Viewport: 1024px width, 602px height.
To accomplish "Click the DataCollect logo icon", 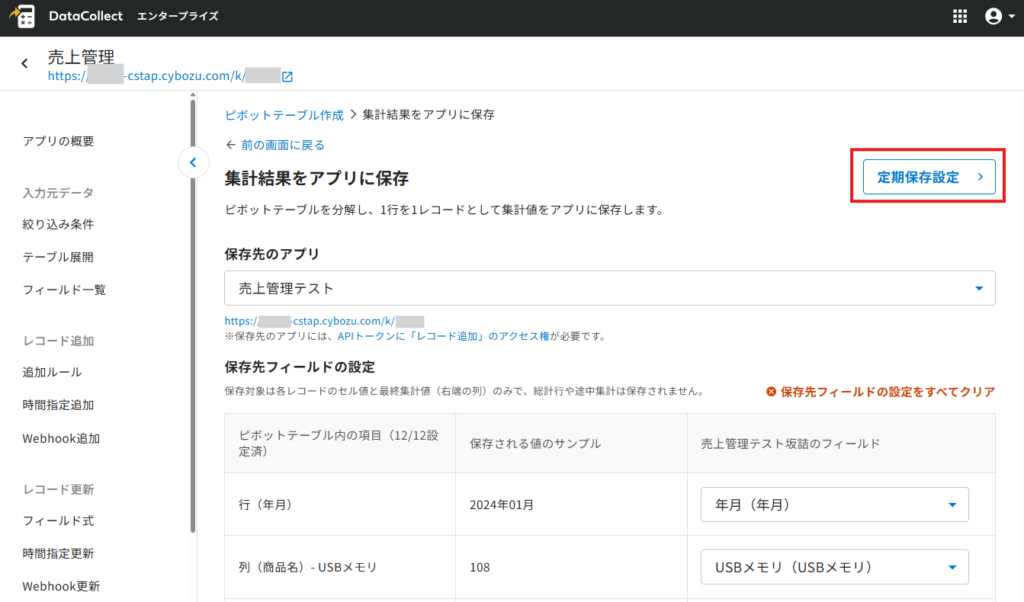I will 23,16.
